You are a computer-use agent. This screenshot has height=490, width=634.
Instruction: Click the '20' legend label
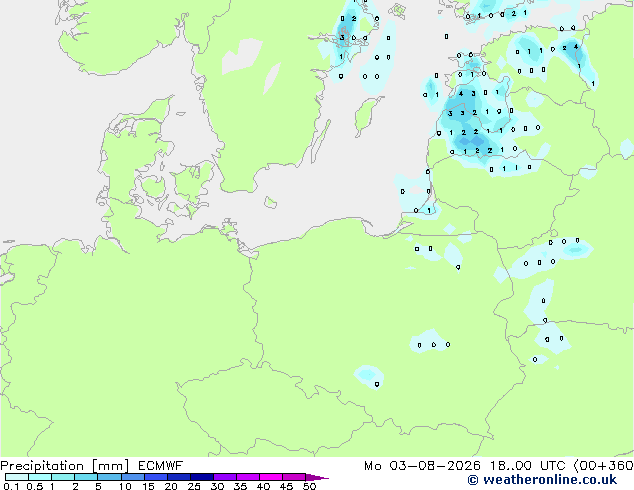tap(171, 486)
